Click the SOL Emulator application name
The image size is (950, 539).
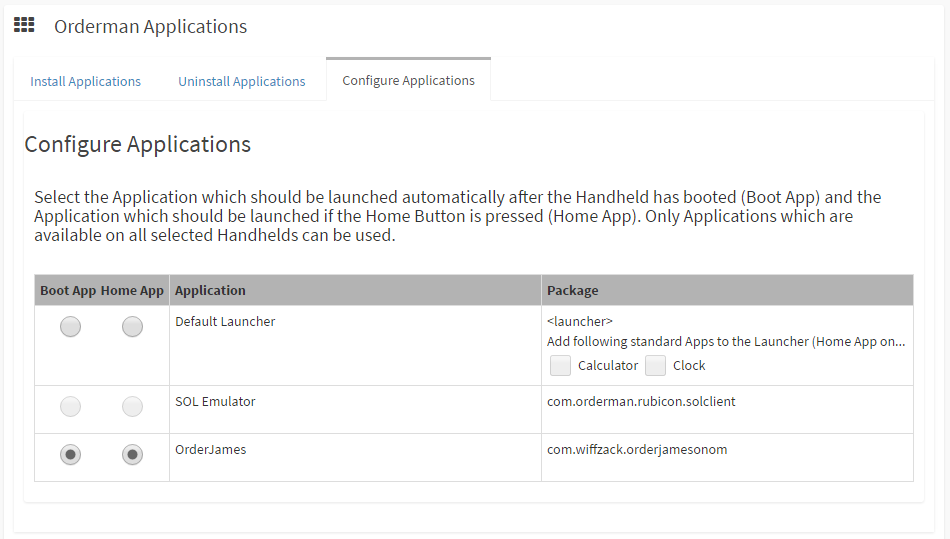[x=215, y=401]
